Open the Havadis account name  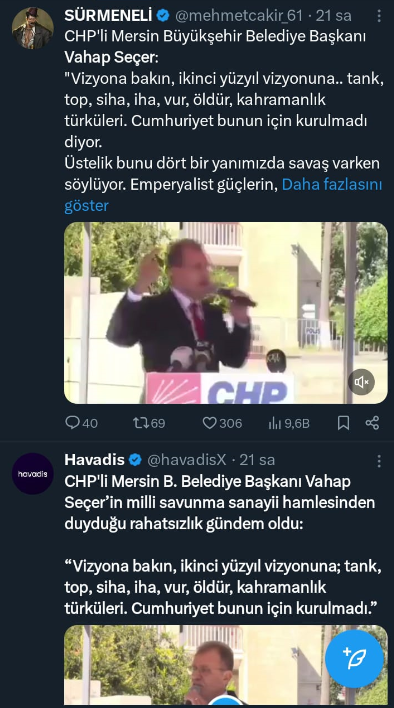pos(94,460)
